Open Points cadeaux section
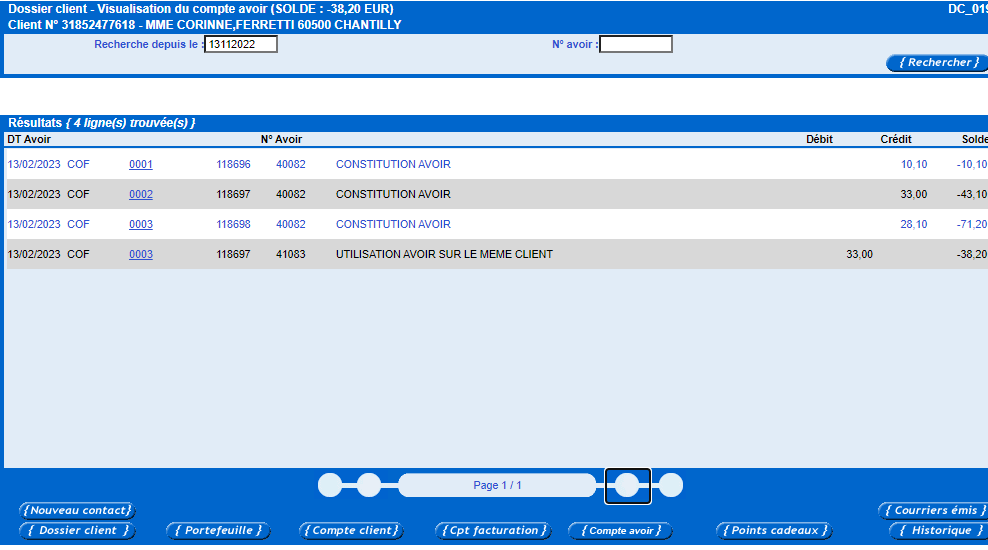The width and height of the screenshot is (988, 550). 774,530
